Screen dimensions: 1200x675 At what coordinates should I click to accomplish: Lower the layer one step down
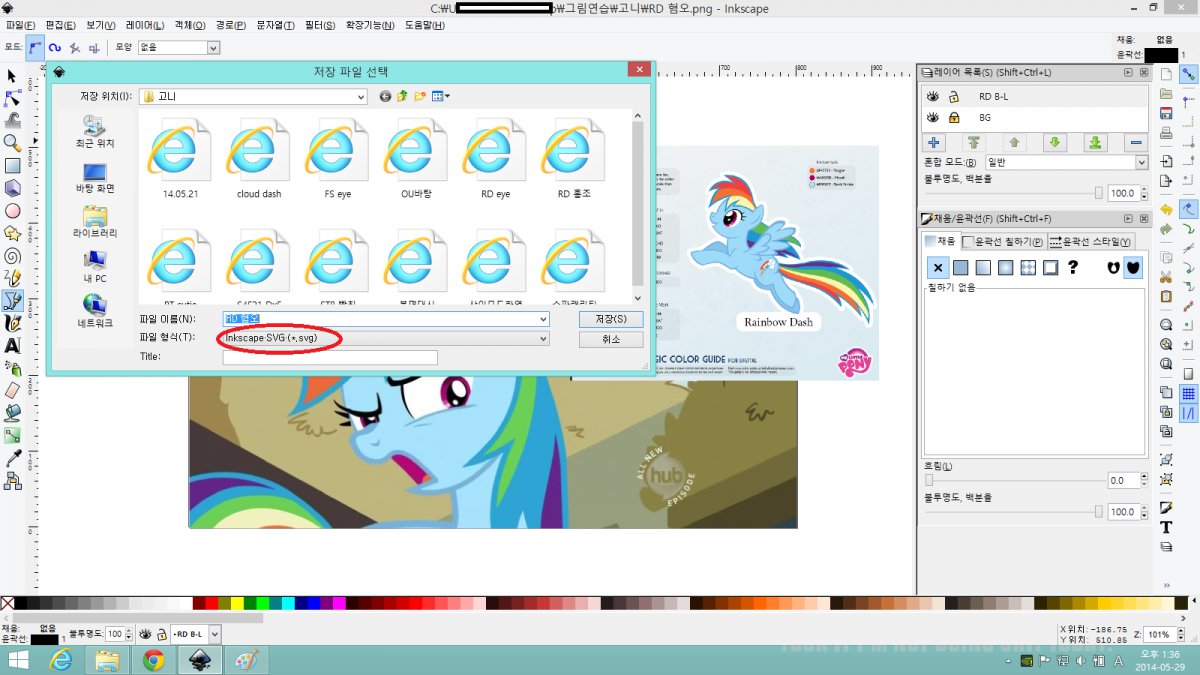pos(1055,143)
